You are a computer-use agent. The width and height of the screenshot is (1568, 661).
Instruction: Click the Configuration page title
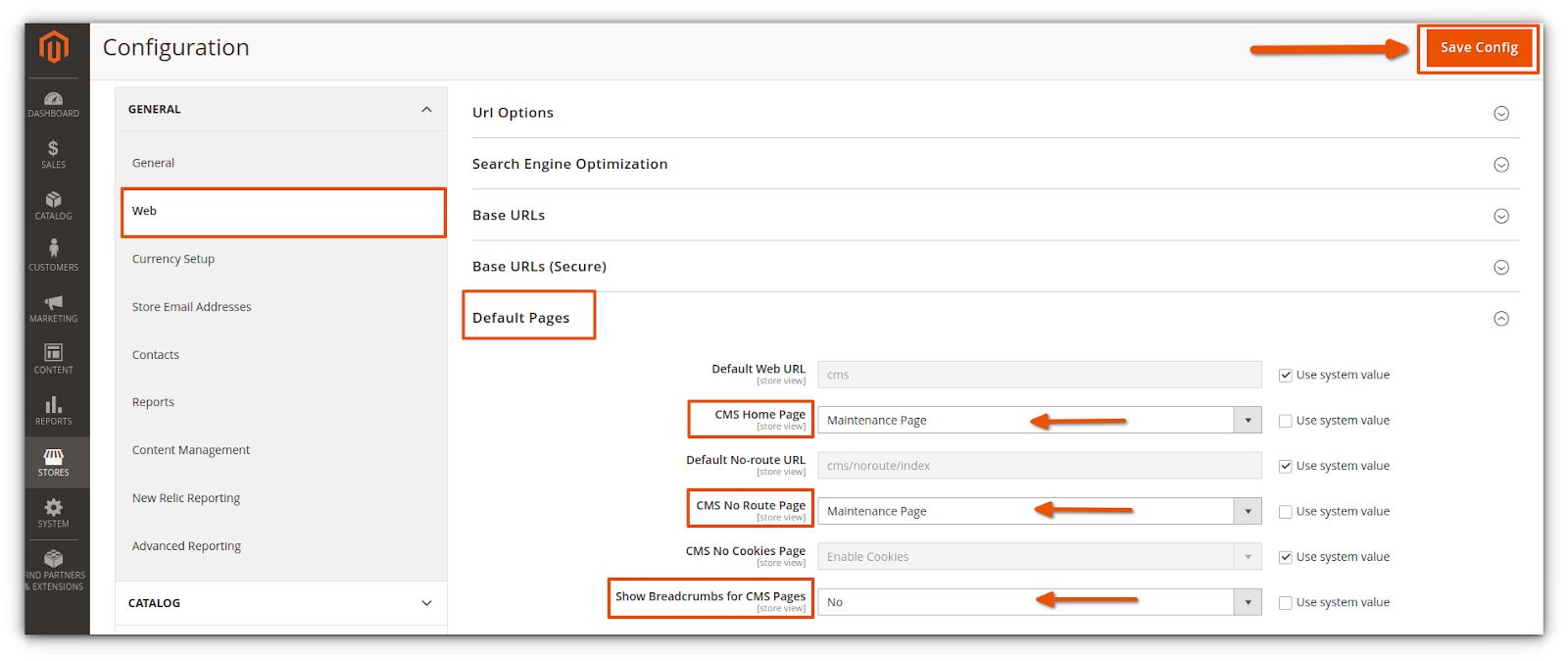tap(176, 48)
